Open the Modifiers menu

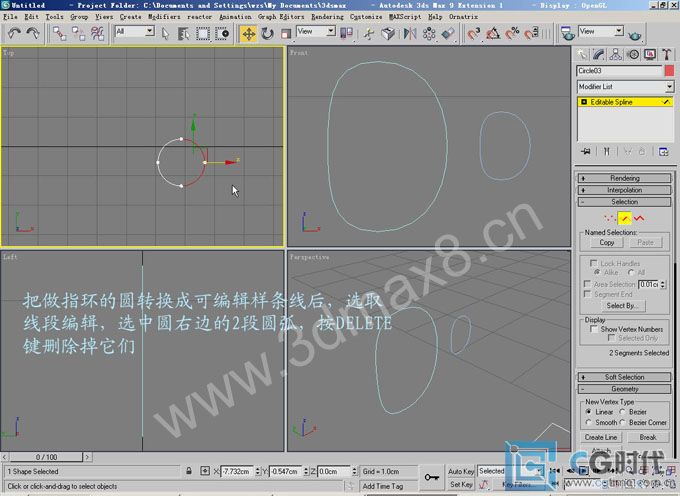coord(164,16)
